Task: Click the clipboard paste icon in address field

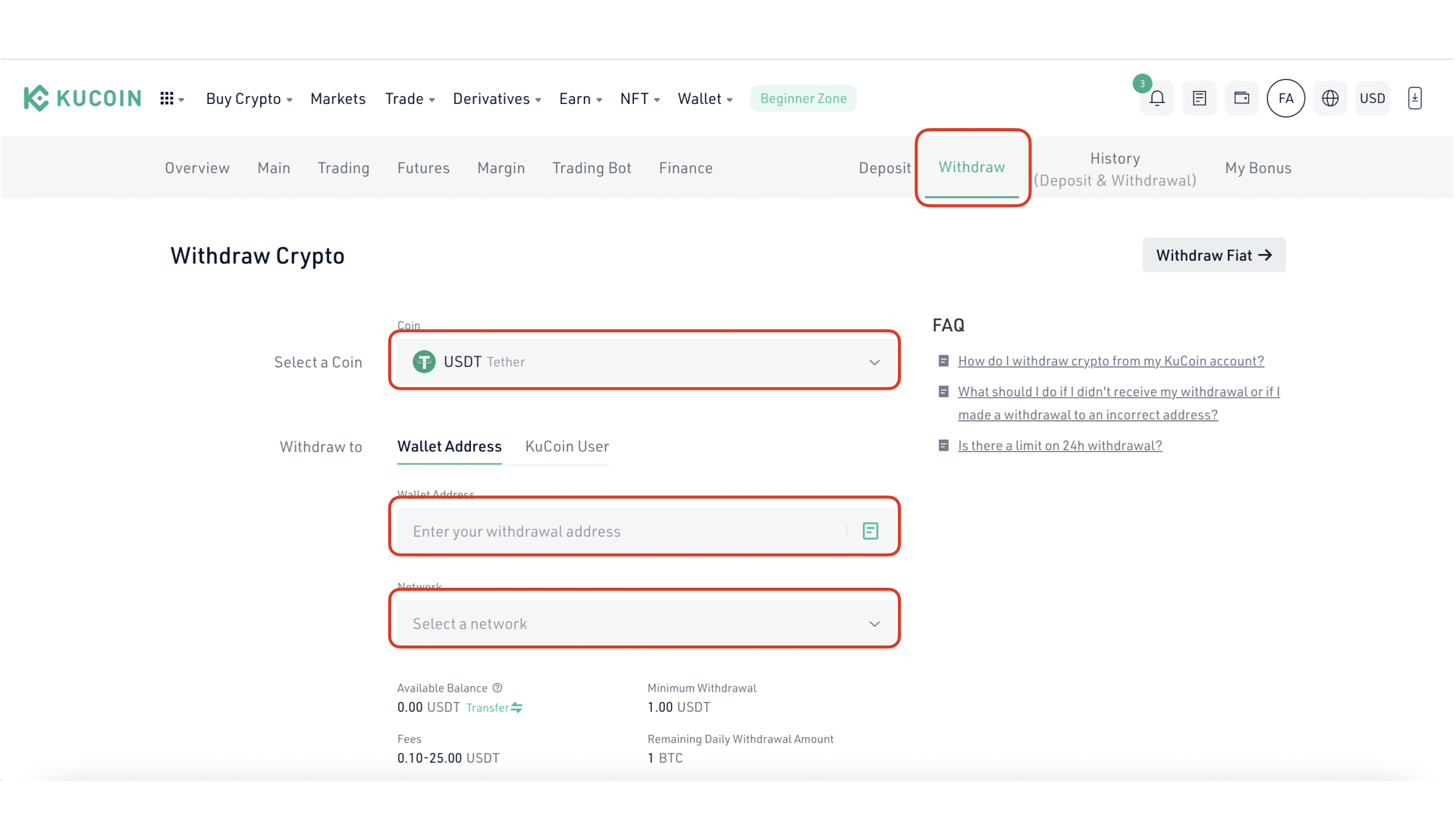Action: 870,530
